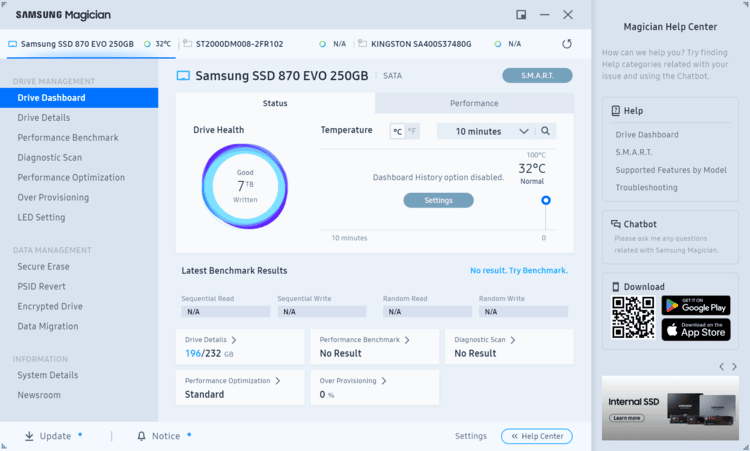750x451 pixels.
Task: Open System Details in sidebar
Action: tap(48, 375)
